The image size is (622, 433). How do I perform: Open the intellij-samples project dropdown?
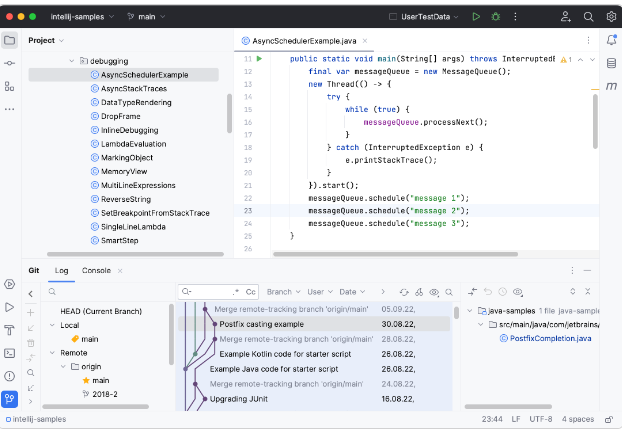click(82, 17)
